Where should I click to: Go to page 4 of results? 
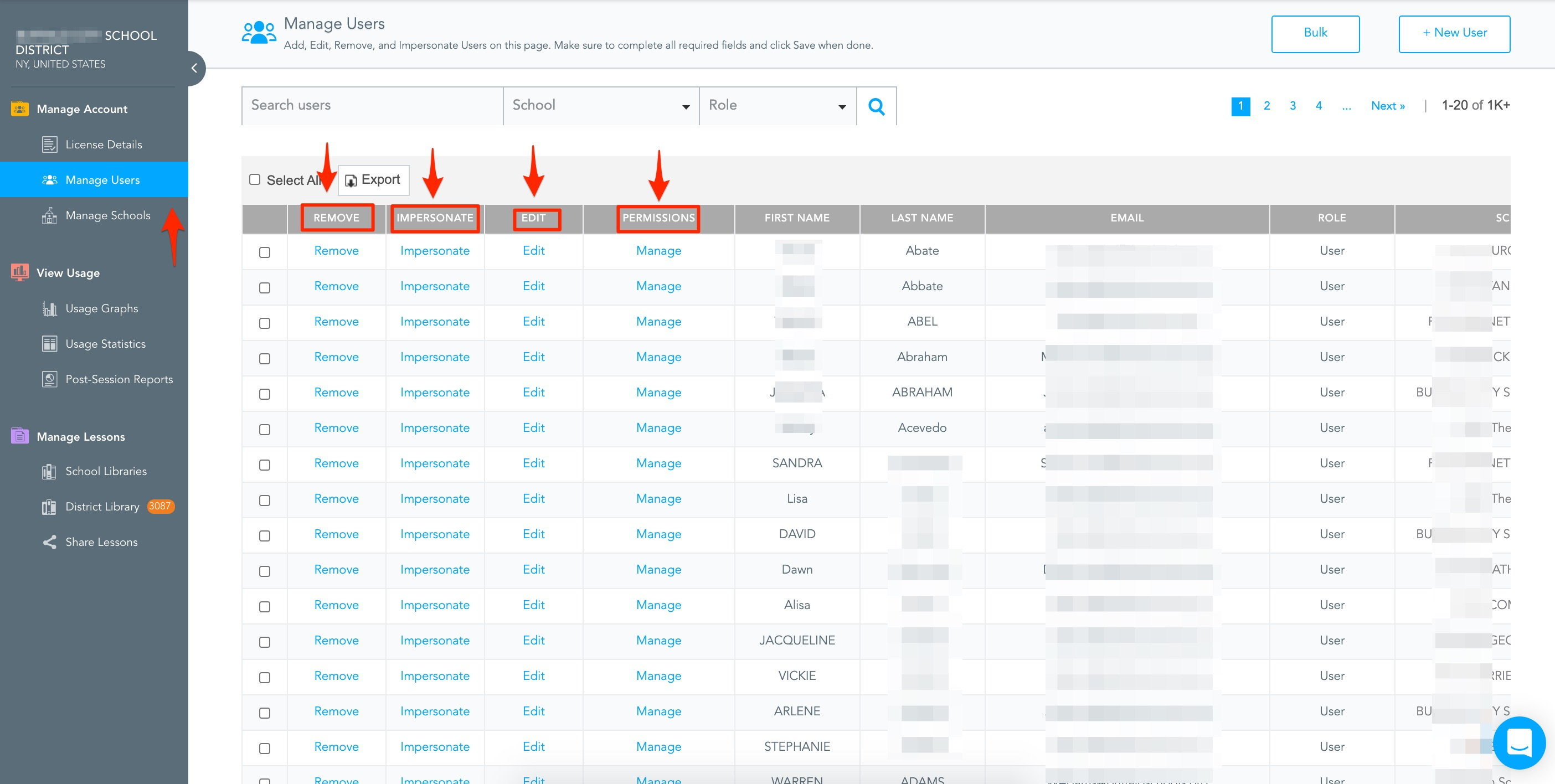1319,106
